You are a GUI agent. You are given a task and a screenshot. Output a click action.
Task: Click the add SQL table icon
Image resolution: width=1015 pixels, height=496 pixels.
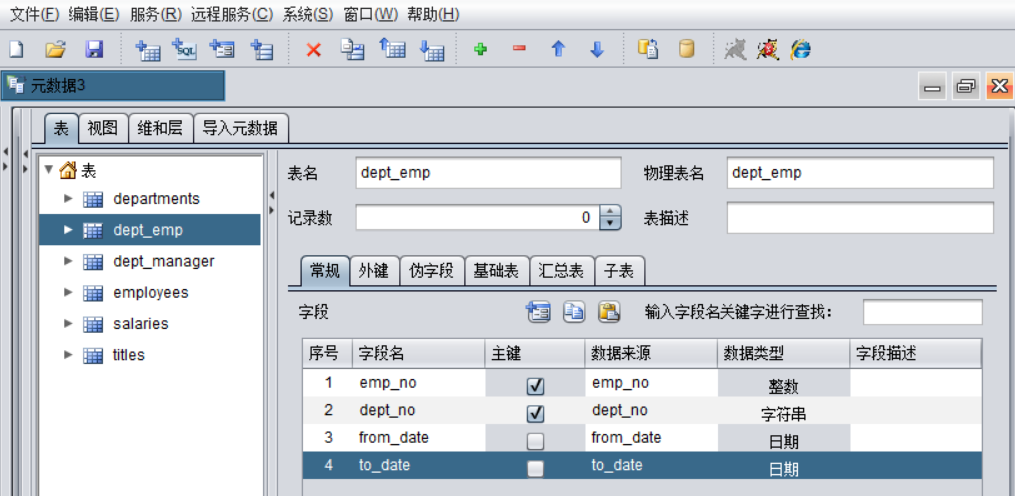(184, 50)
